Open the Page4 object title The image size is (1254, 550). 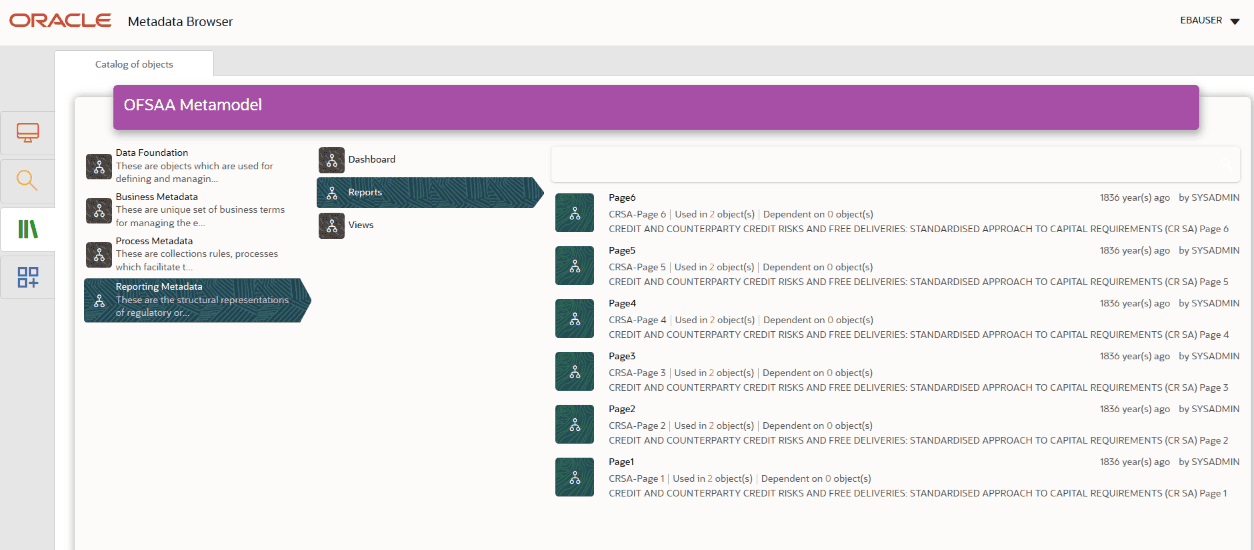click(x=622, y=303)
